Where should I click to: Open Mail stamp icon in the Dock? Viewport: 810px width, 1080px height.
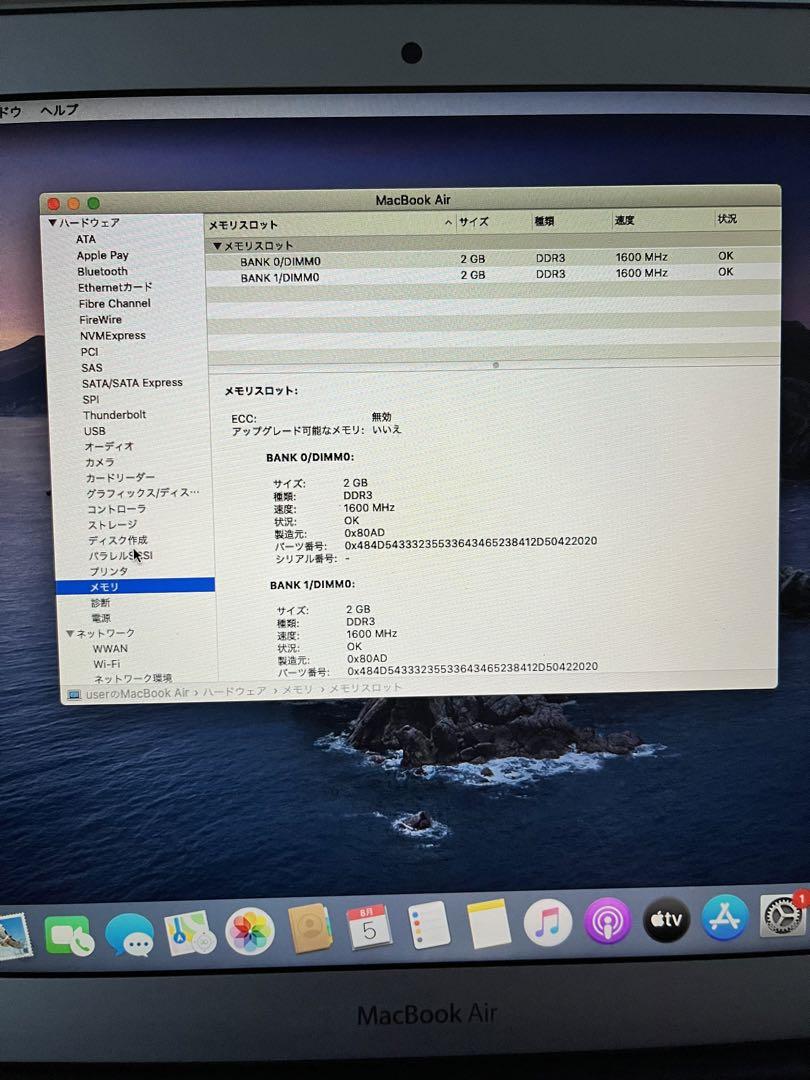coord(15,937)
